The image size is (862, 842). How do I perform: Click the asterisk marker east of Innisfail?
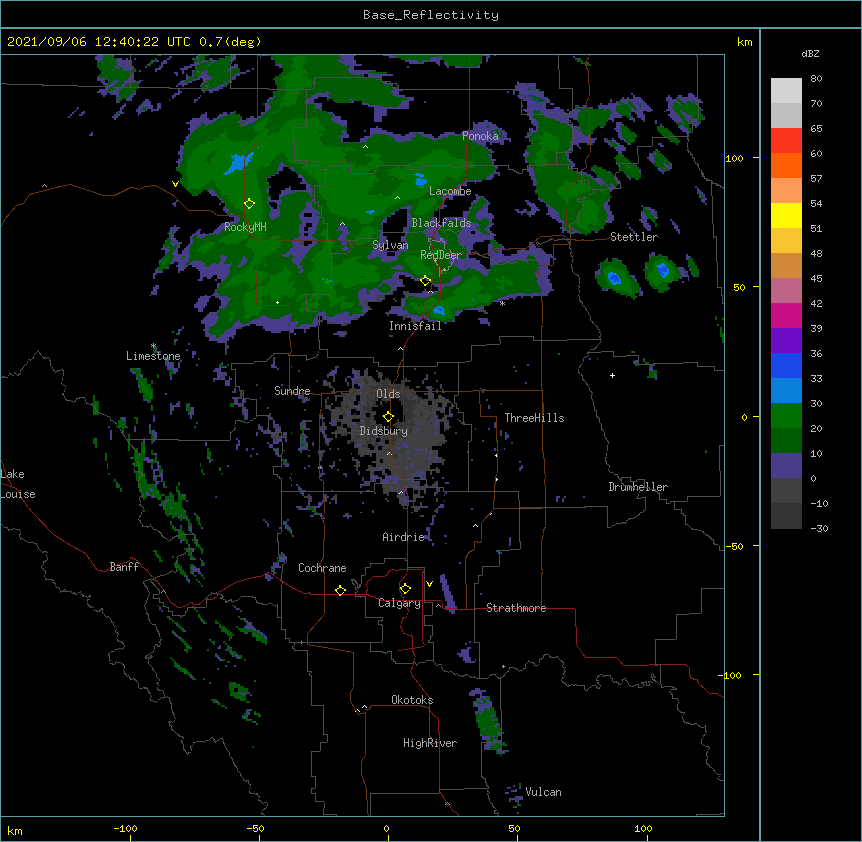coord(502,303)
